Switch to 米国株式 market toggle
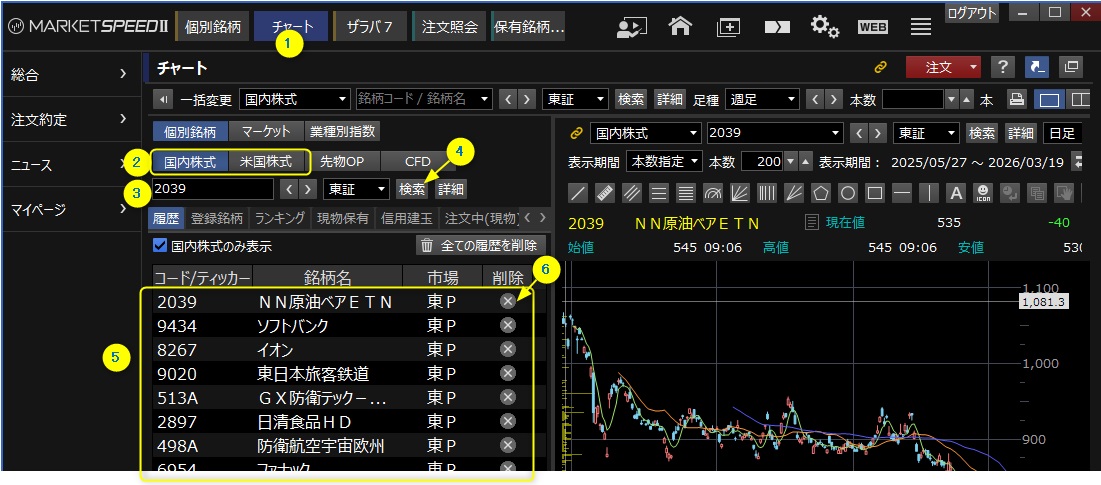Viewport: 1101px width, 485px height. [266, 161]
